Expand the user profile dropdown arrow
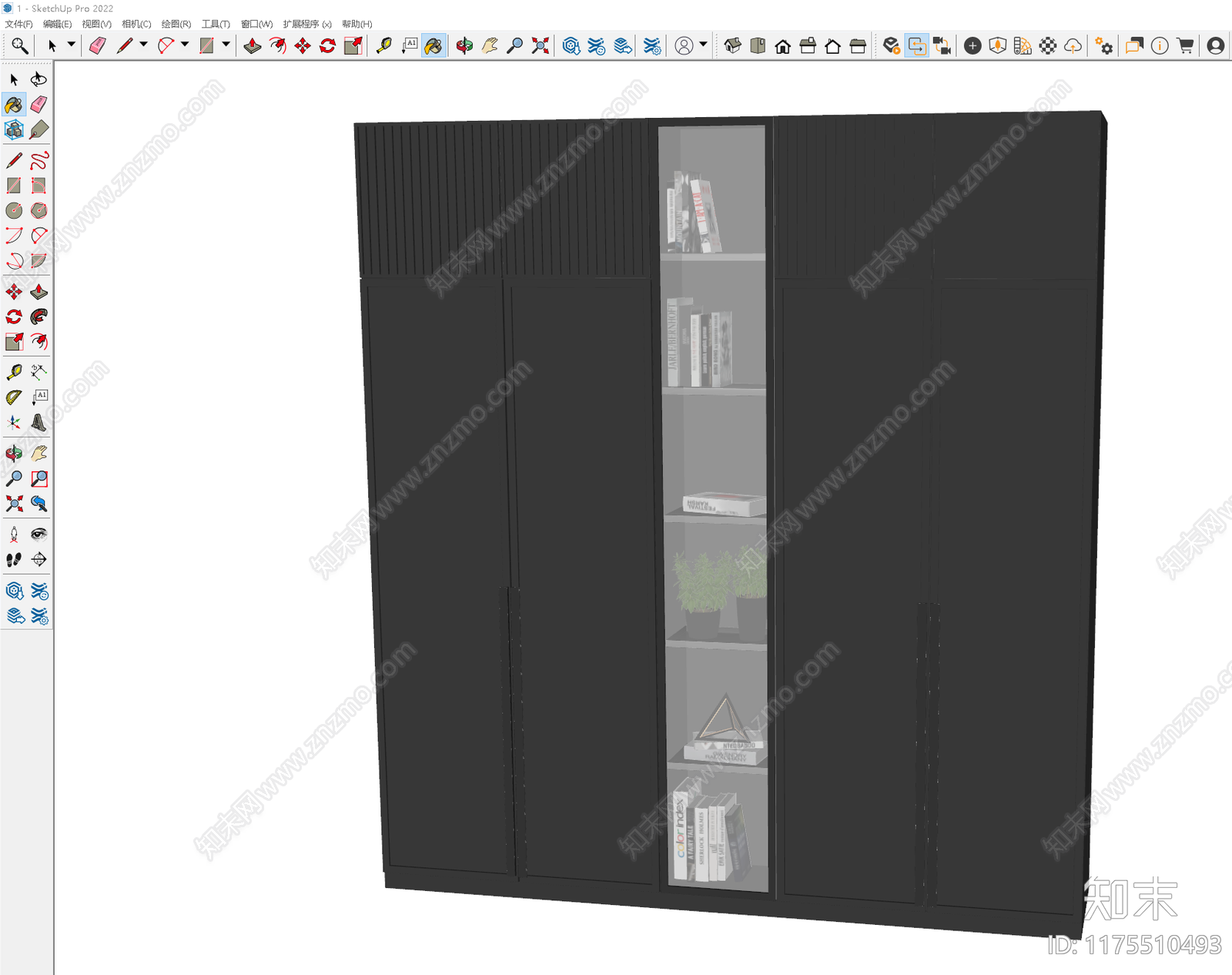The image size is (1232, 975). click(703, 45)
